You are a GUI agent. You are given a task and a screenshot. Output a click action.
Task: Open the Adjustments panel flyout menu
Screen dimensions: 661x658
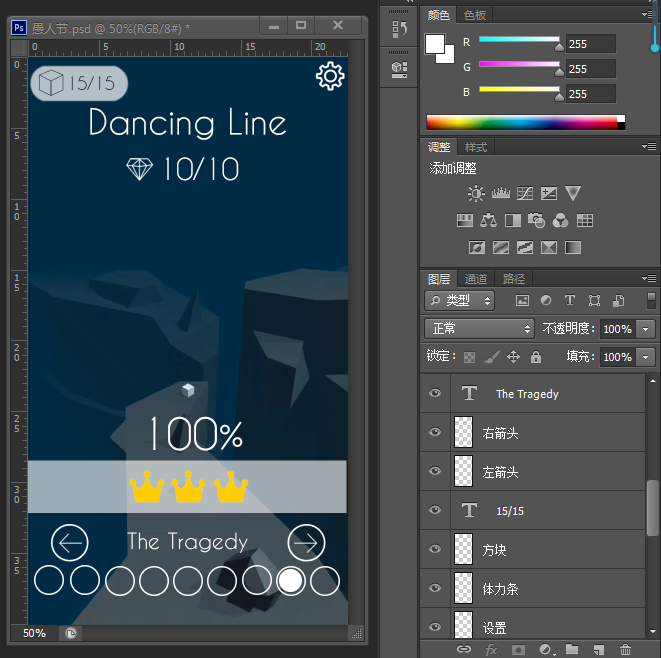coord(649,146)
